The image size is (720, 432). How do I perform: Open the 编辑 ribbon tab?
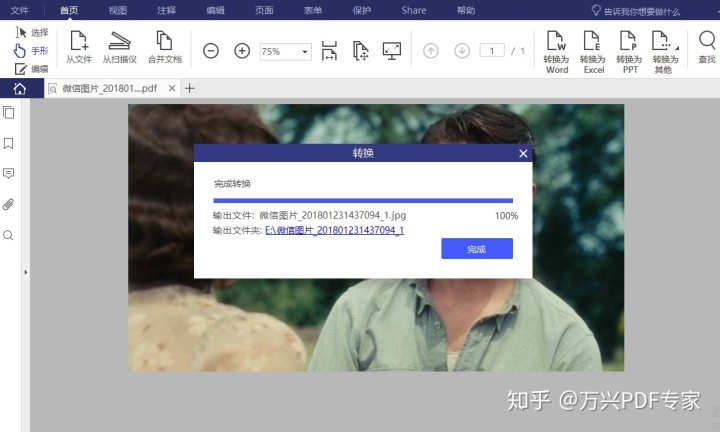tap(215, 10)
